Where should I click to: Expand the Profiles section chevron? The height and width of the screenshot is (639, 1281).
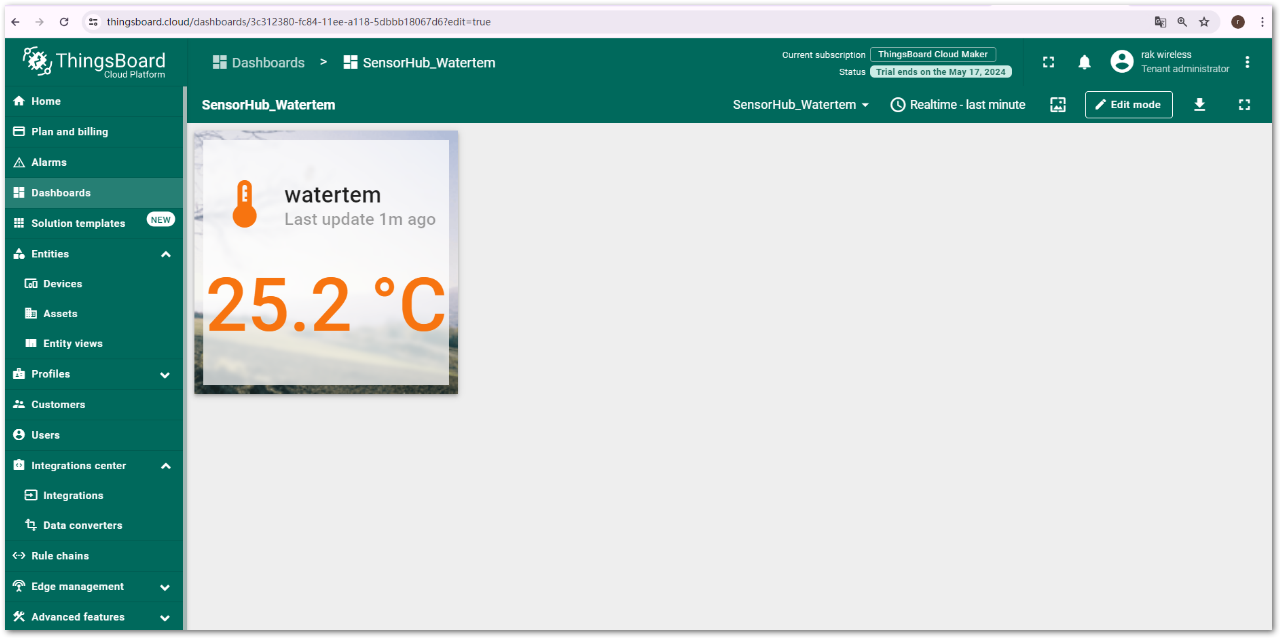pos(166,375)
